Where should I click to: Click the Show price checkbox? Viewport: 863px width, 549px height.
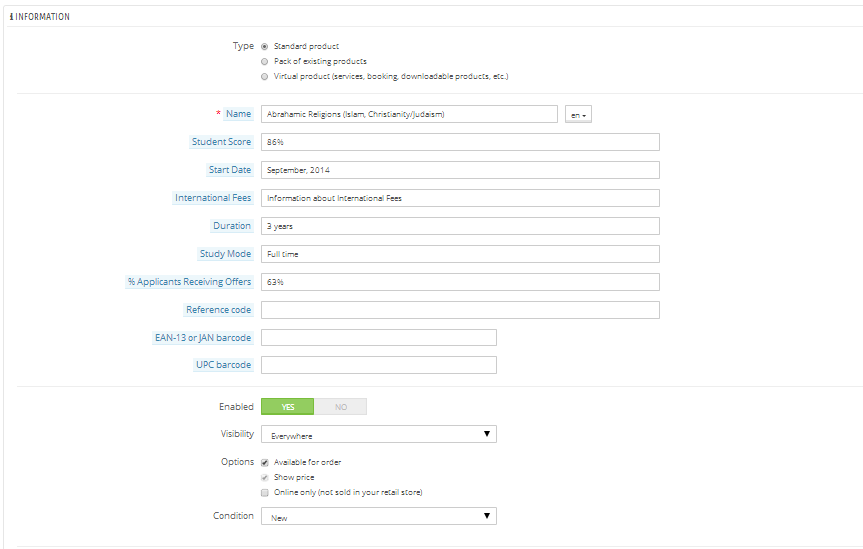click(265, 477)
